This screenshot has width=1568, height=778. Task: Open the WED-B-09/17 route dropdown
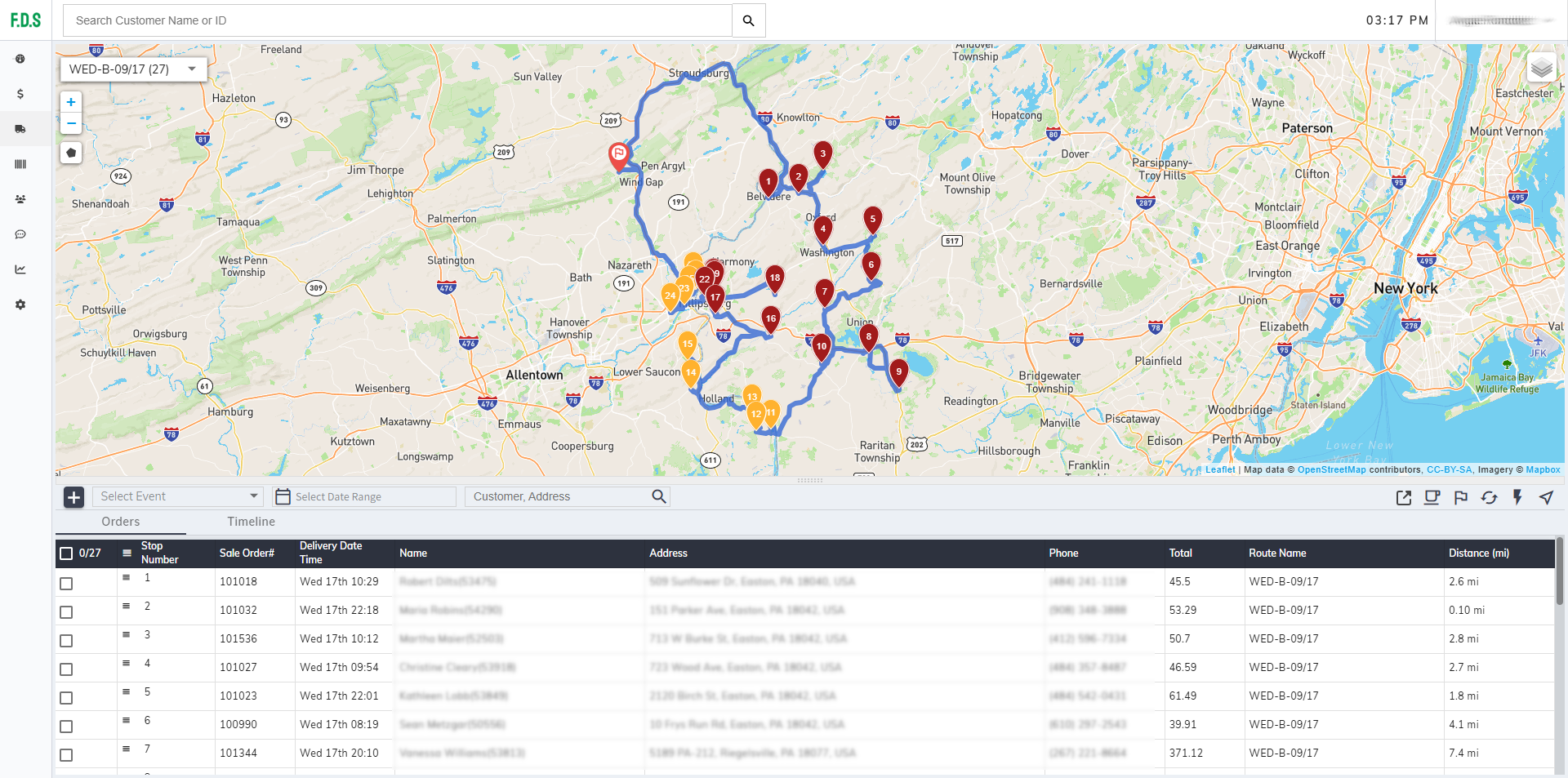(x=133, y=69)
